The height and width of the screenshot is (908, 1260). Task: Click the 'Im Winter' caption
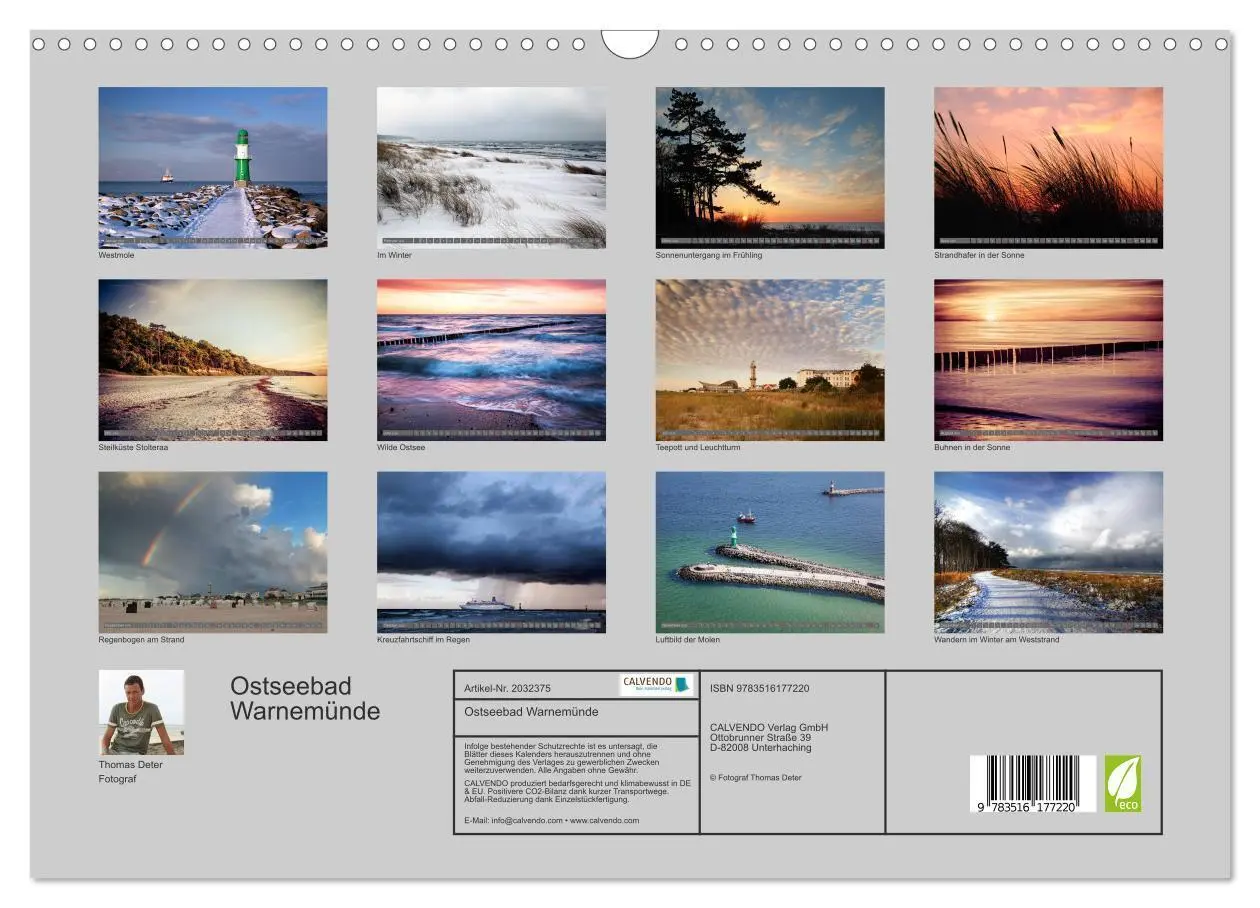click(394, 255)
